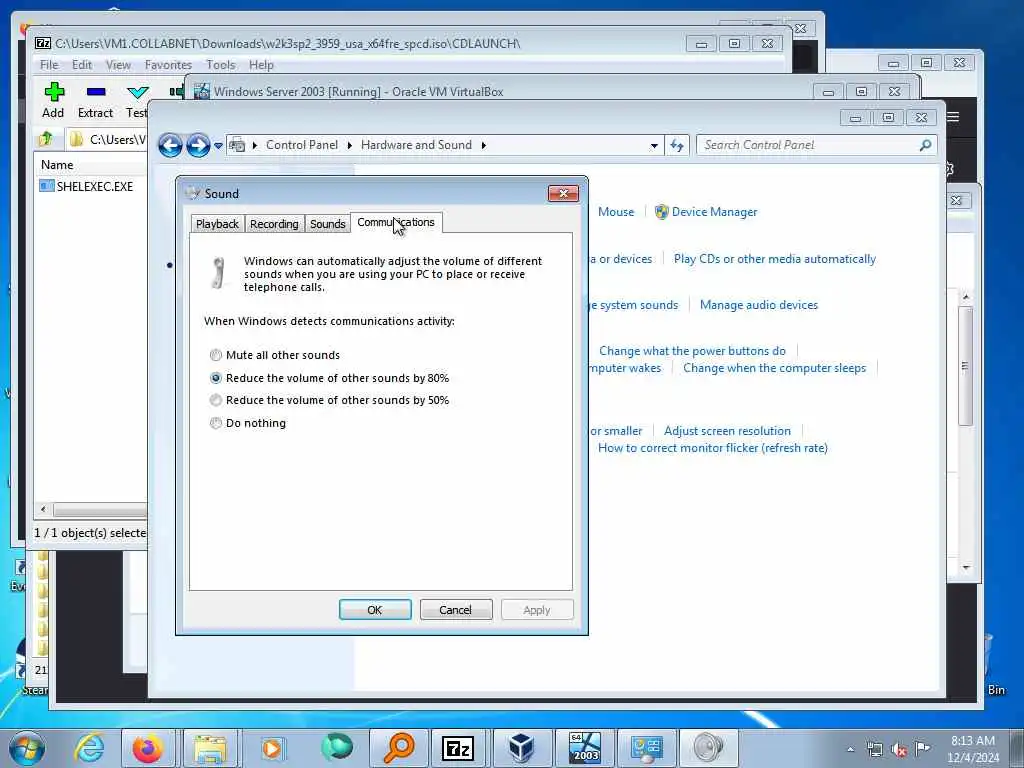
Task: Click the orange magnifier taskbar icon
Action: (x=398, y=748)
